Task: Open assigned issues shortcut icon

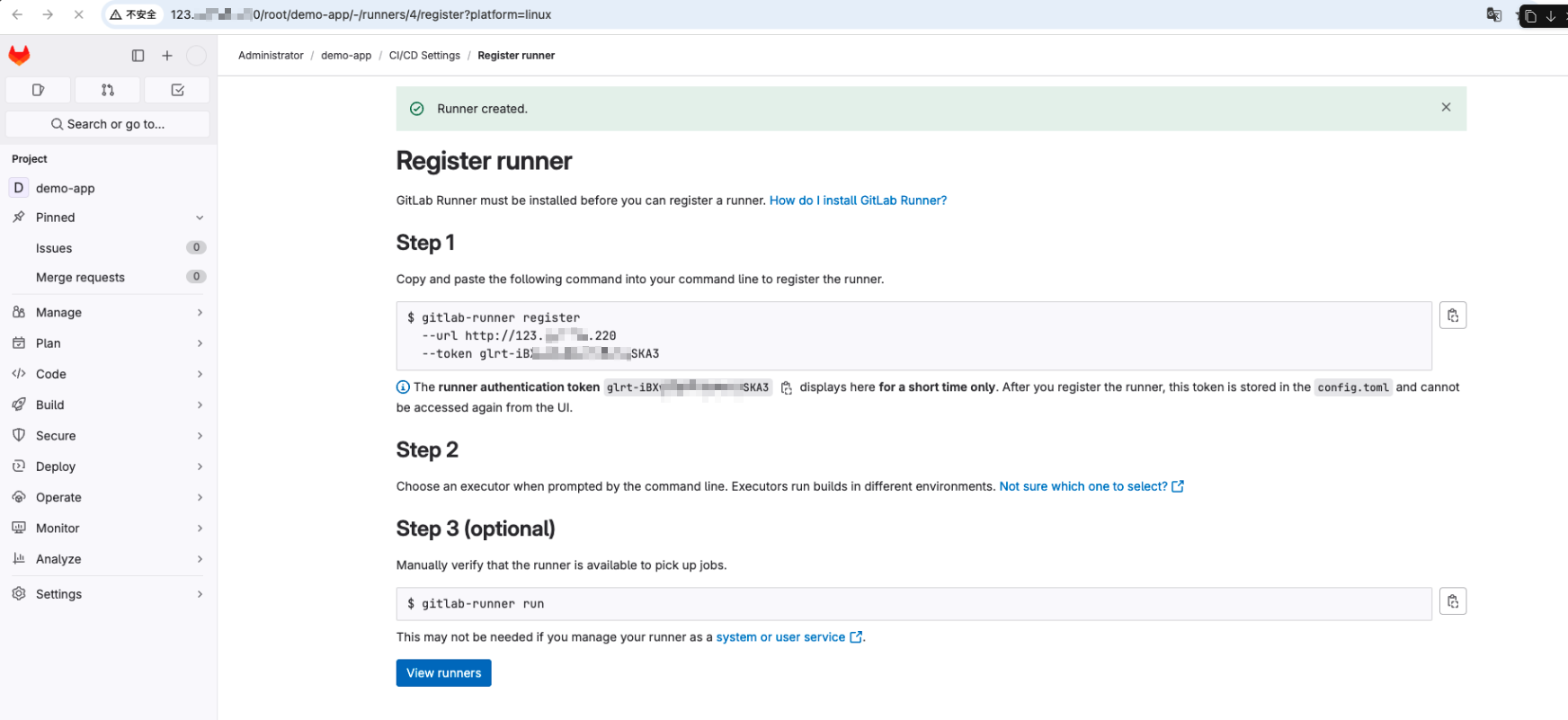Action: click(38, 90)
